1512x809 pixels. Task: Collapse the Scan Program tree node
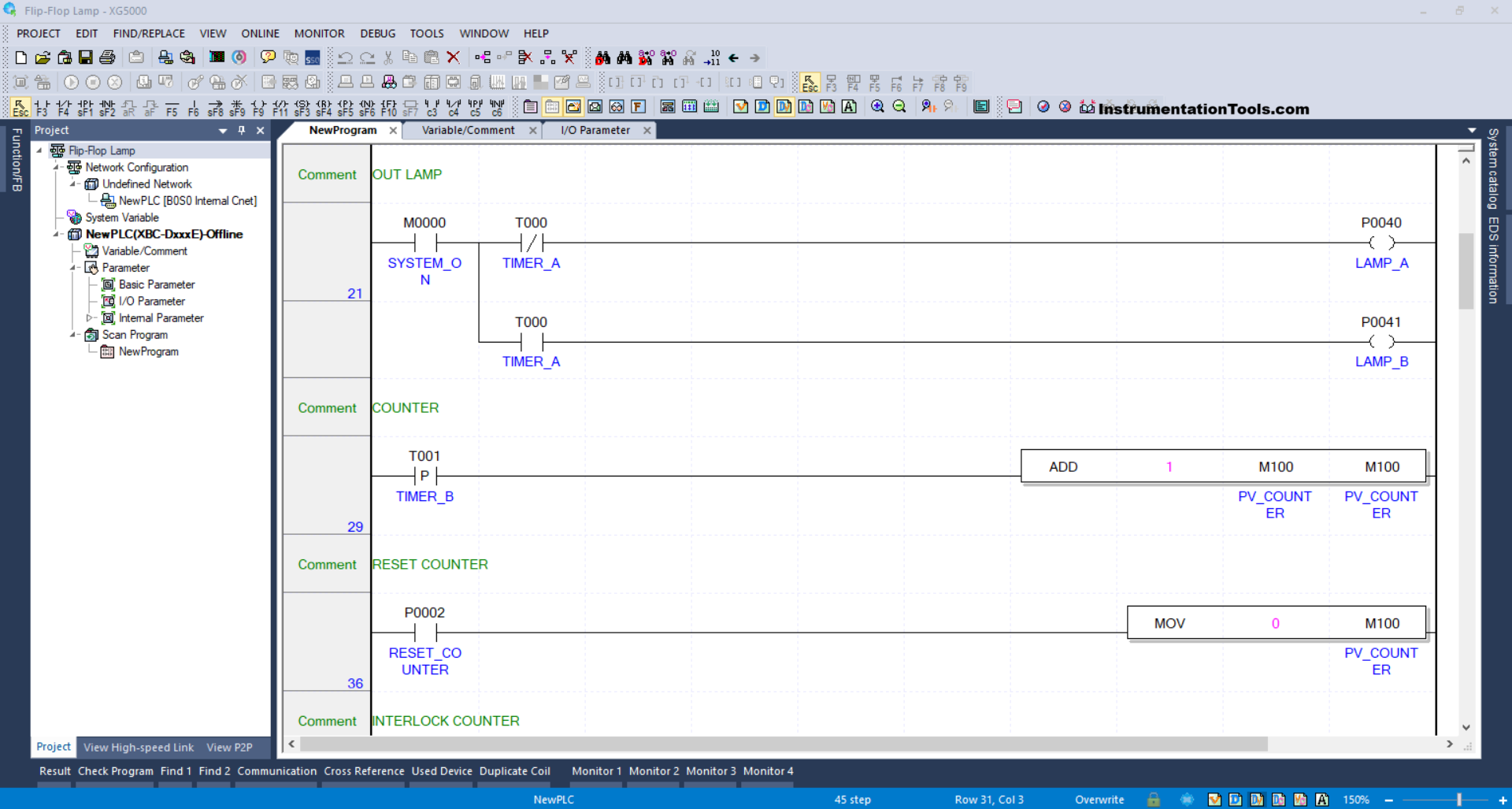coord(73,335)
